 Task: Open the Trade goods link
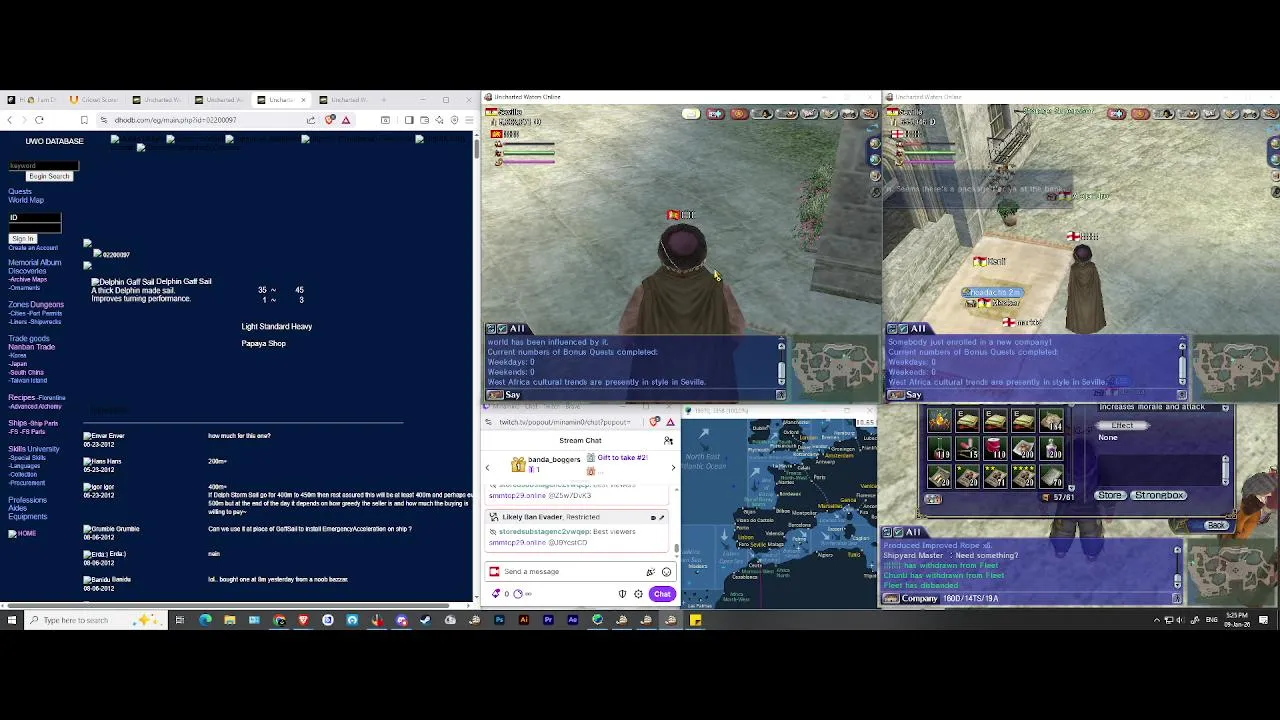point(29,338)
